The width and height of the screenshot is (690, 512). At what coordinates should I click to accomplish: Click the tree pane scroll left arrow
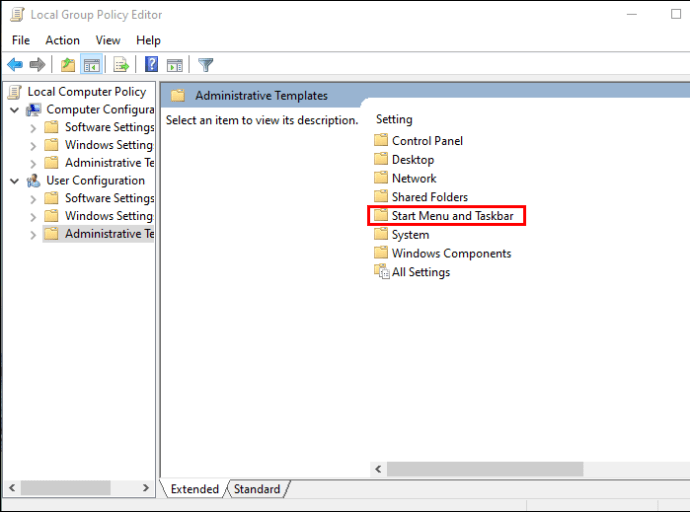[12, 487]
